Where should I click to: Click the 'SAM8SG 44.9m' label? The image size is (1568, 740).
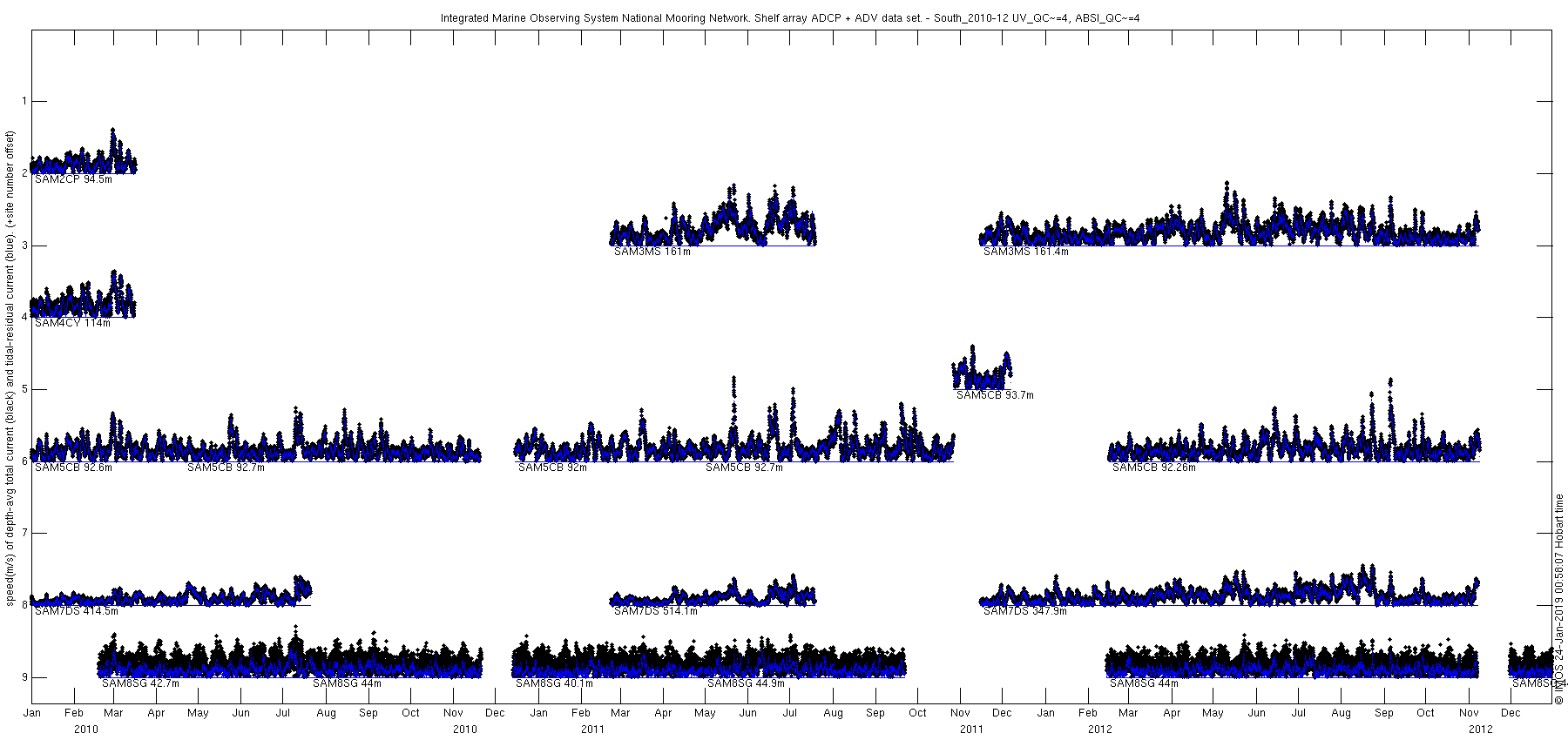point(746,683)
